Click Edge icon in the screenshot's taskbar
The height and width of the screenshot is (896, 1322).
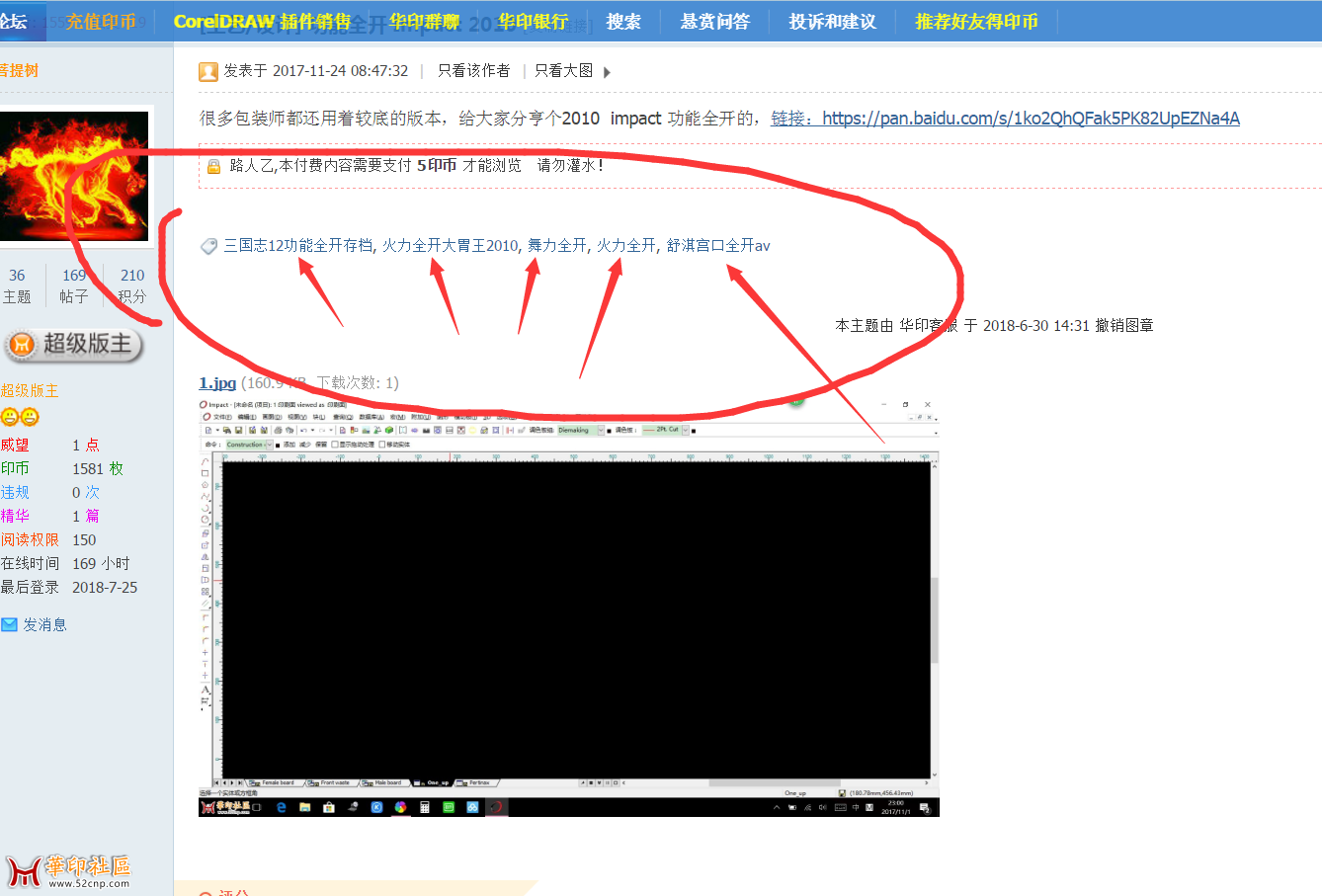click(282, 807)
